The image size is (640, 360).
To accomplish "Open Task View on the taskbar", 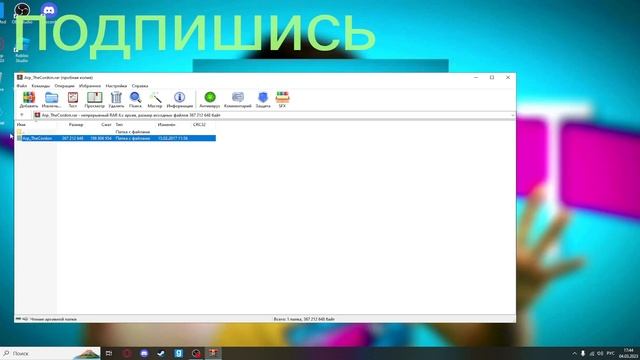I will coord(109,353).
